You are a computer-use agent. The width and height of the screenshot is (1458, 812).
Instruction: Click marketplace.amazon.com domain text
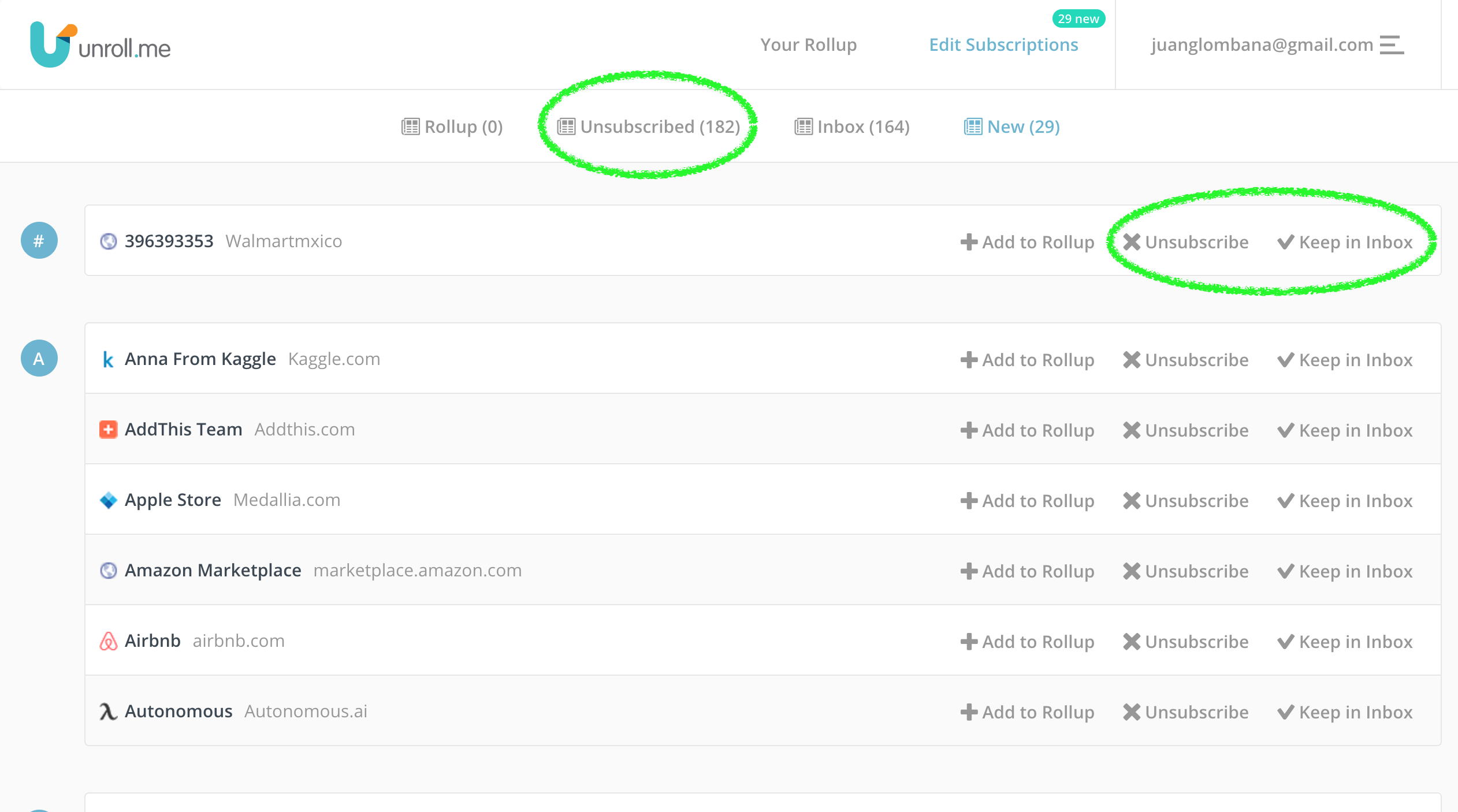click(417, 571)
